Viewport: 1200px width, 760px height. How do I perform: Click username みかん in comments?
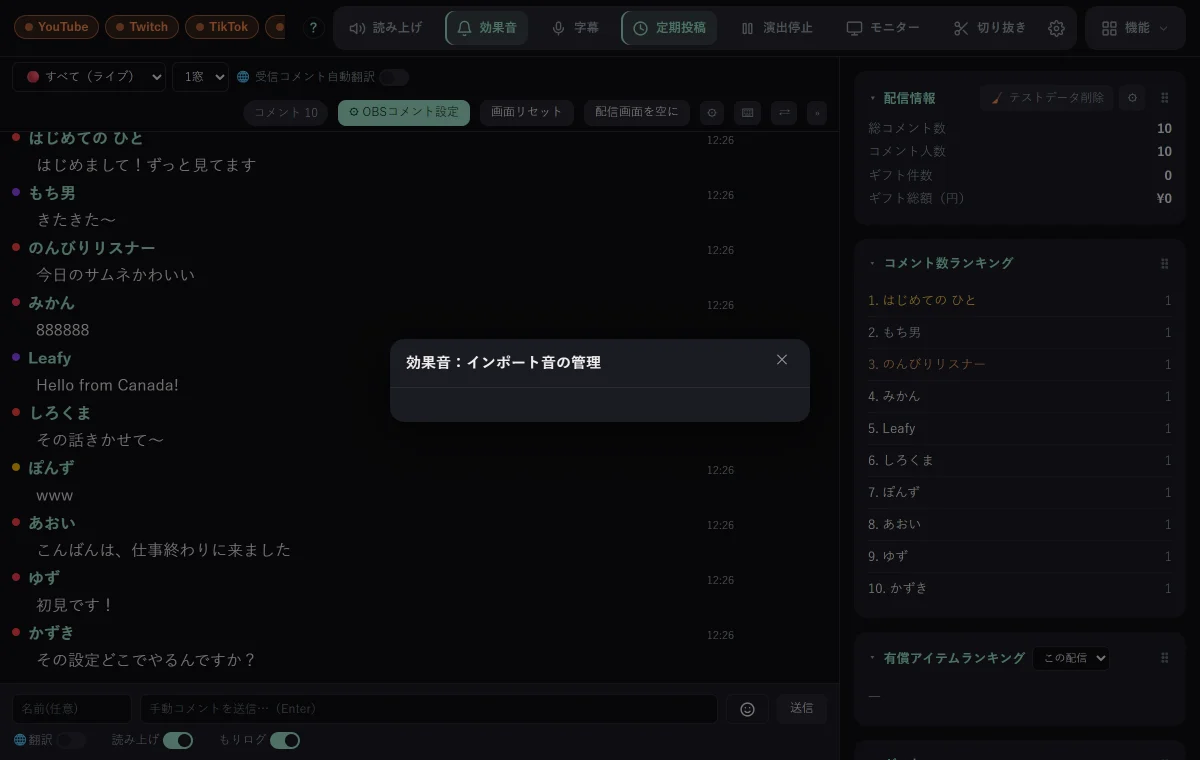point(52,303)
